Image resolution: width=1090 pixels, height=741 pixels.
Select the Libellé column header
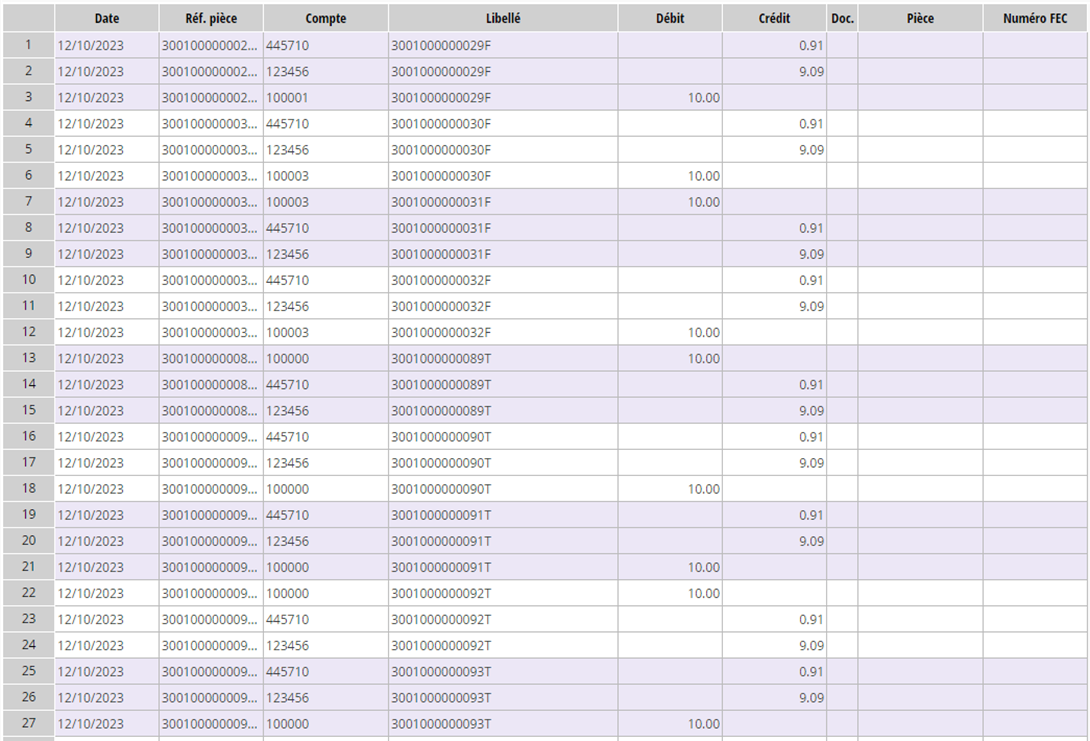pyautogui.click(x=502, y=18)
